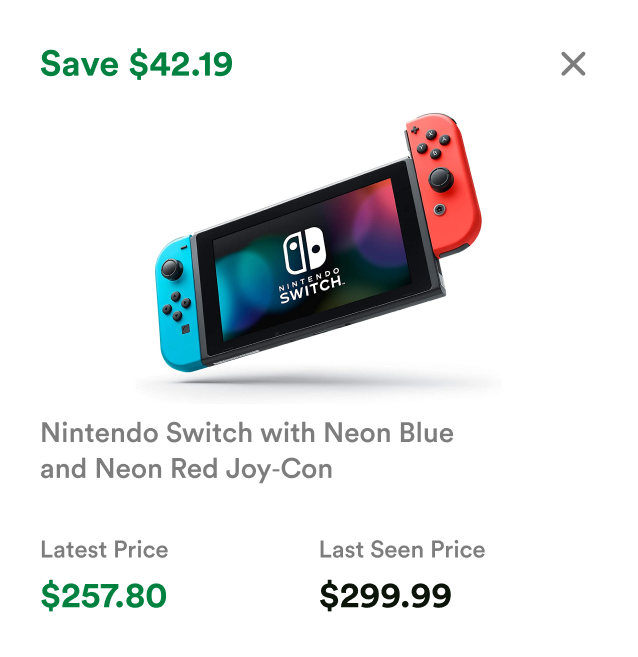Click the "and Neon Red Joy-Con" title line
This screenshot has height=657, width=638.
coord(186,468)
